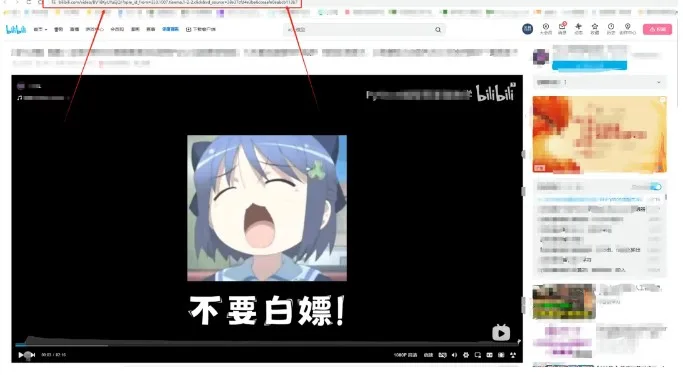Viewport: 683px width, 375px height.
Task: Open the highlighted blue nav item
Action: [x=170, y=29]
